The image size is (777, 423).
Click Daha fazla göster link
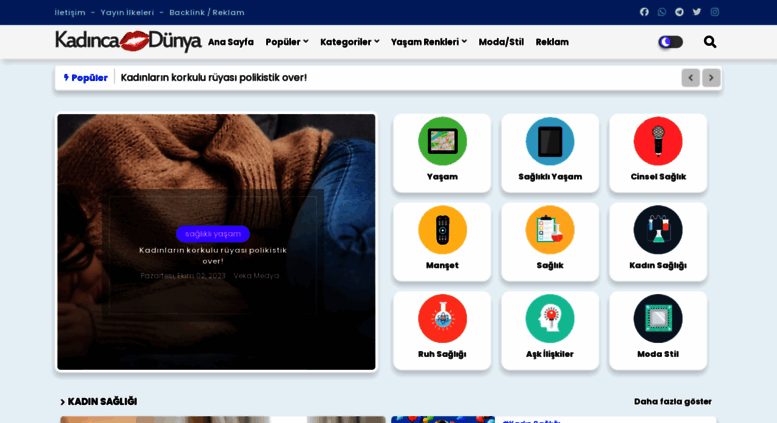click(673, 402)
